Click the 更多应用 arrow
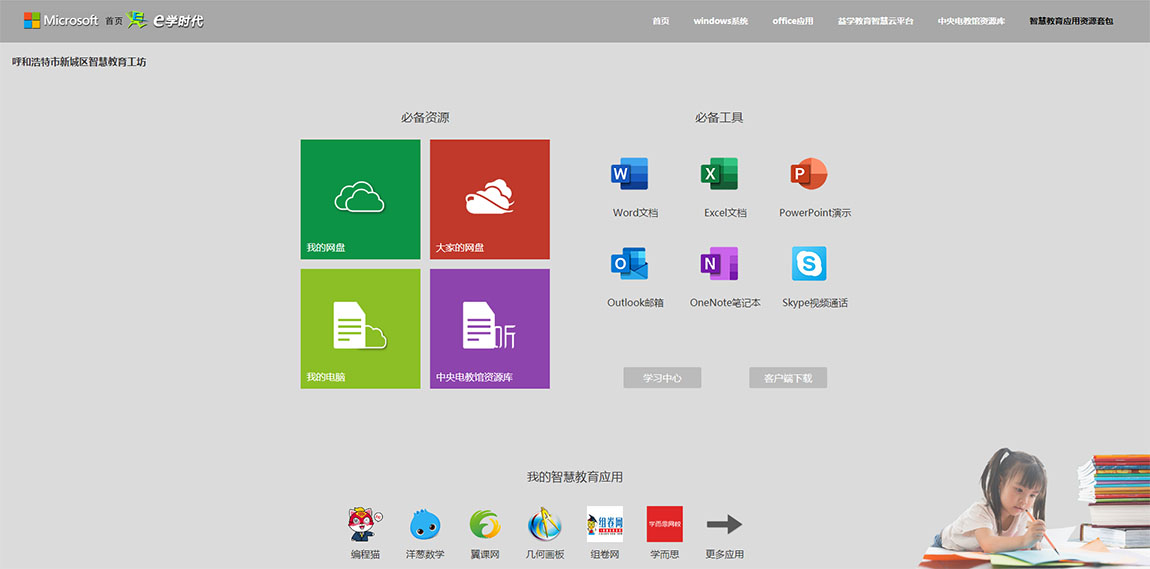The image size is (1150, 569). pyautogui.click(x=724, y=524)
